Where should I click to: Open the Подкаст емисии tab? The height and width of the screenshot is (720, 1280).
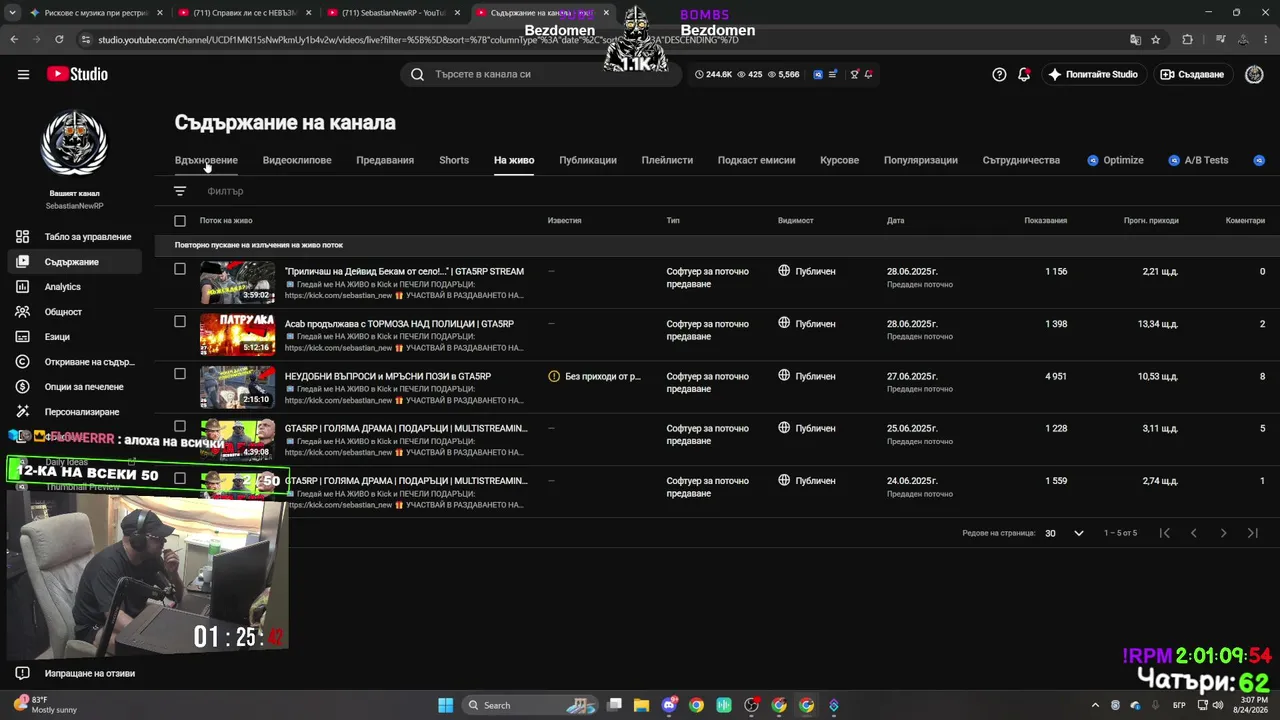757,160
